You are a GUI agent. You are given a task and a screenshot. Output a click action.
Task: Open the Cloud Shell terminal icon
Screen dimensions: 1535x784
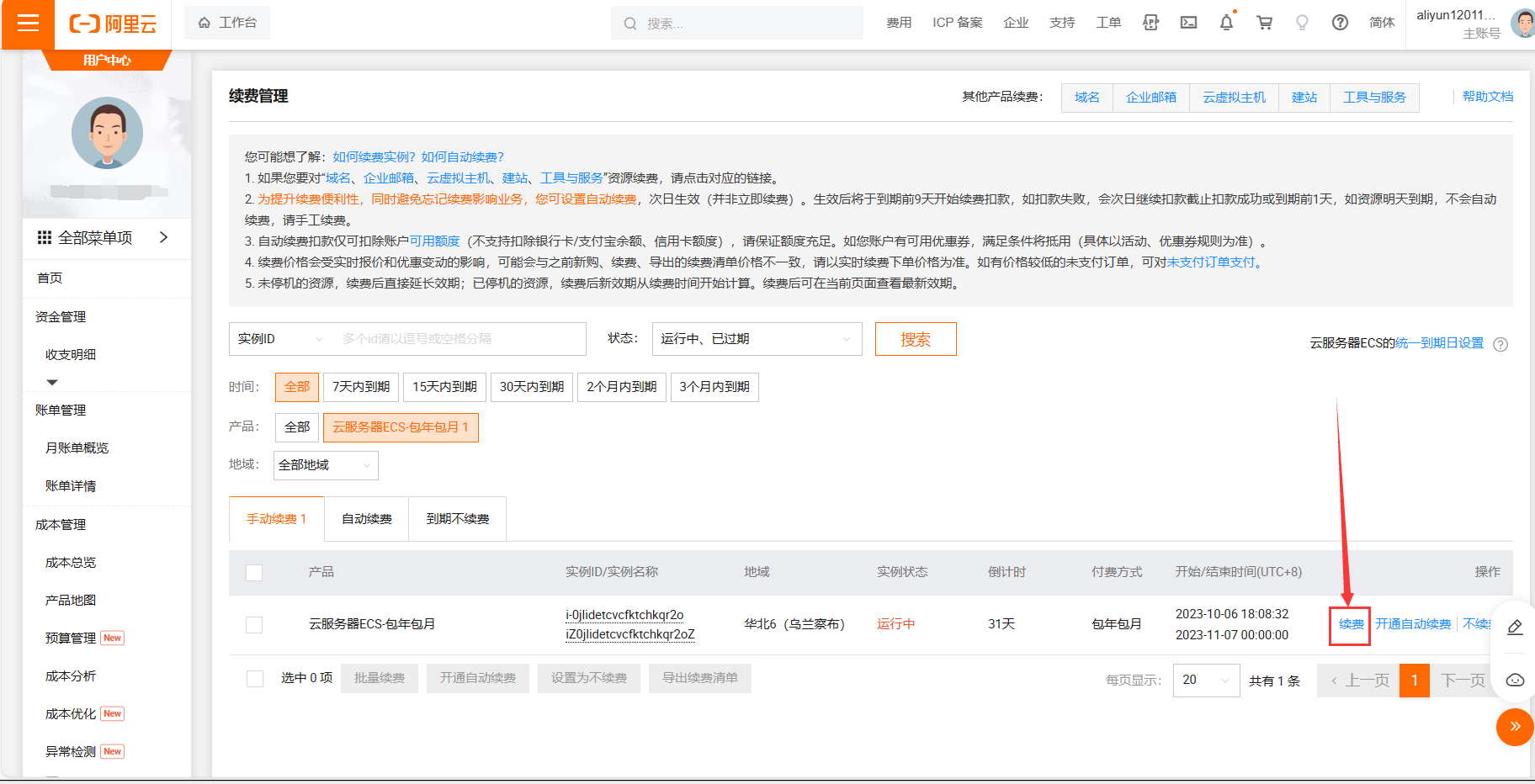[x=1188, y=23]
